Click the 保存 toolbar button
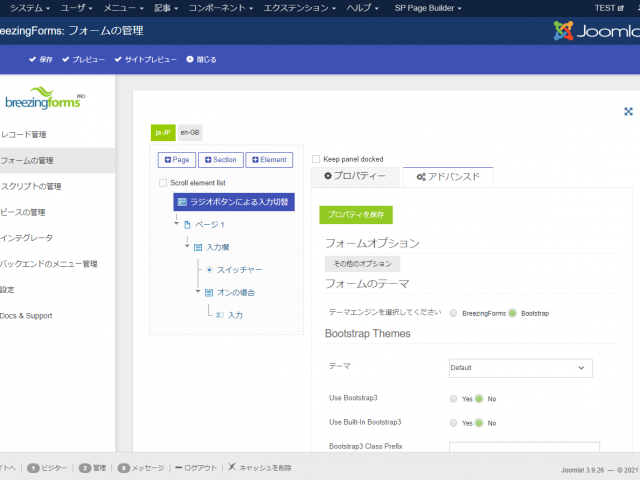This screenshot has width=640, height=480. point(41,60)
